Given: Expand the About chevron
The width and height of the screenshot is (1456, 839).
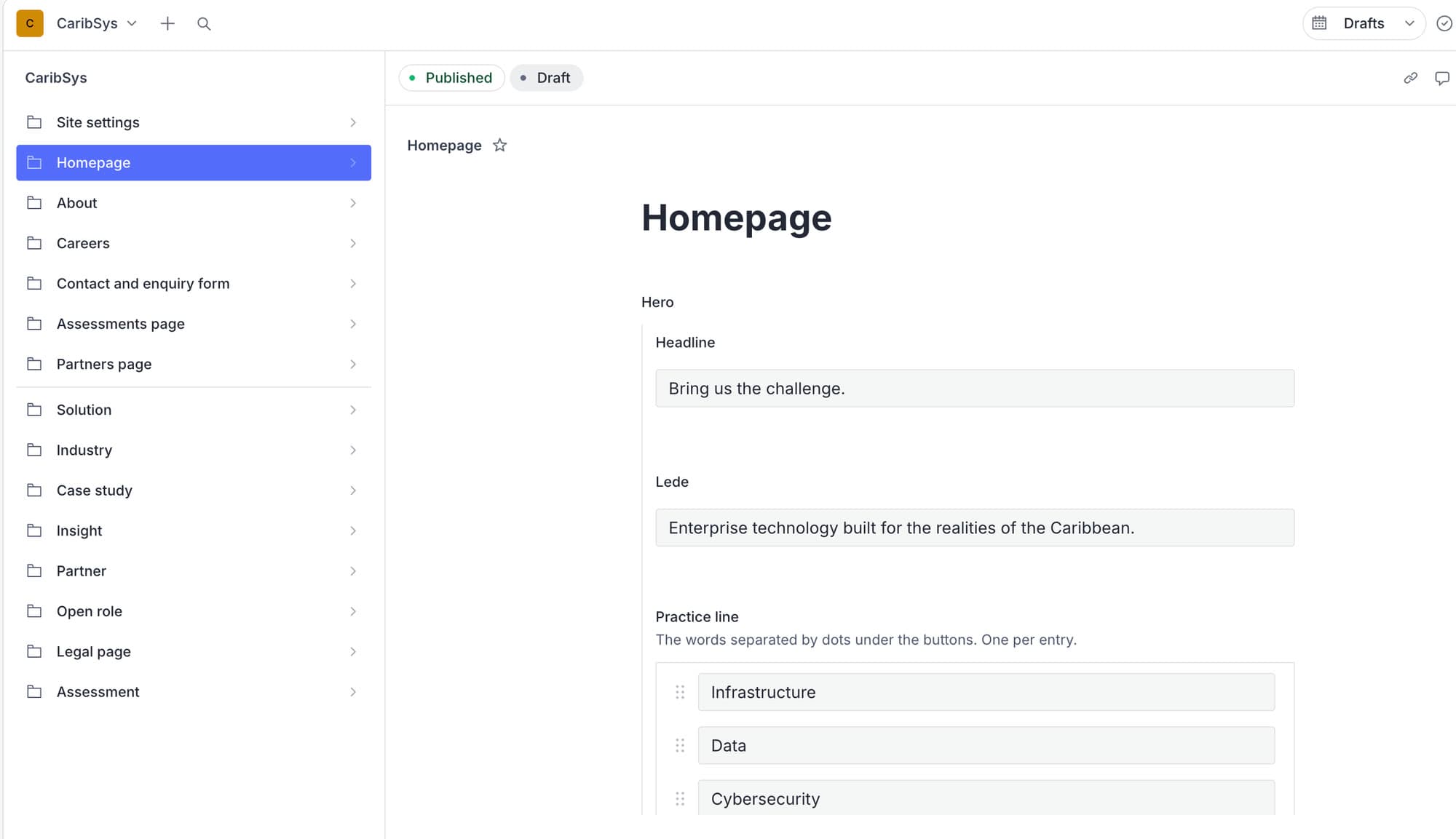Looking at the screenshot, I should point(353,203).
